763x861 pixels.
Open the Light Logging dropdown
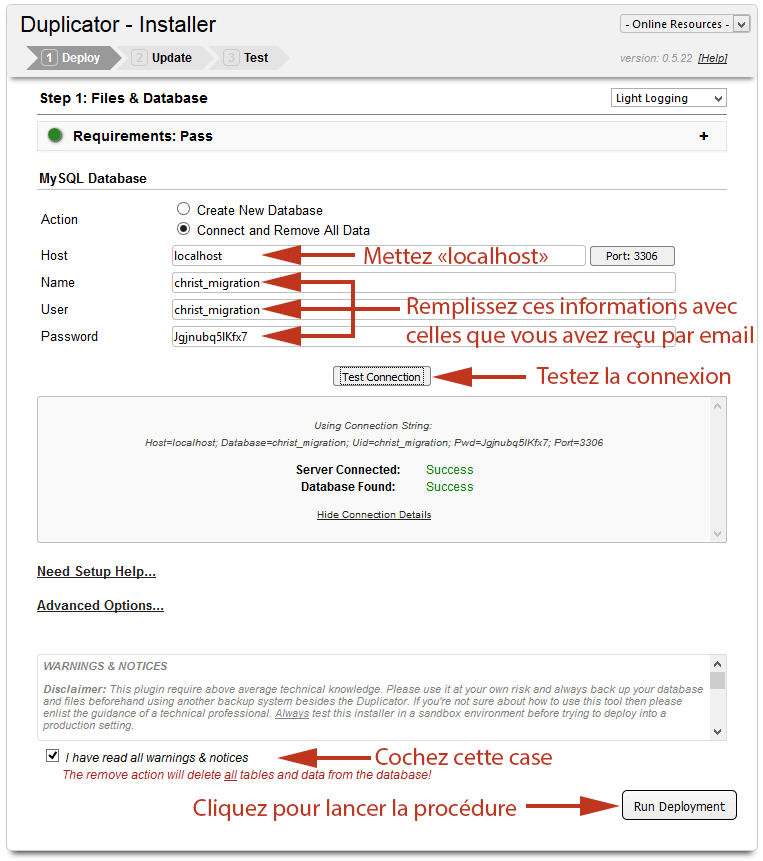tap(669, 98)
